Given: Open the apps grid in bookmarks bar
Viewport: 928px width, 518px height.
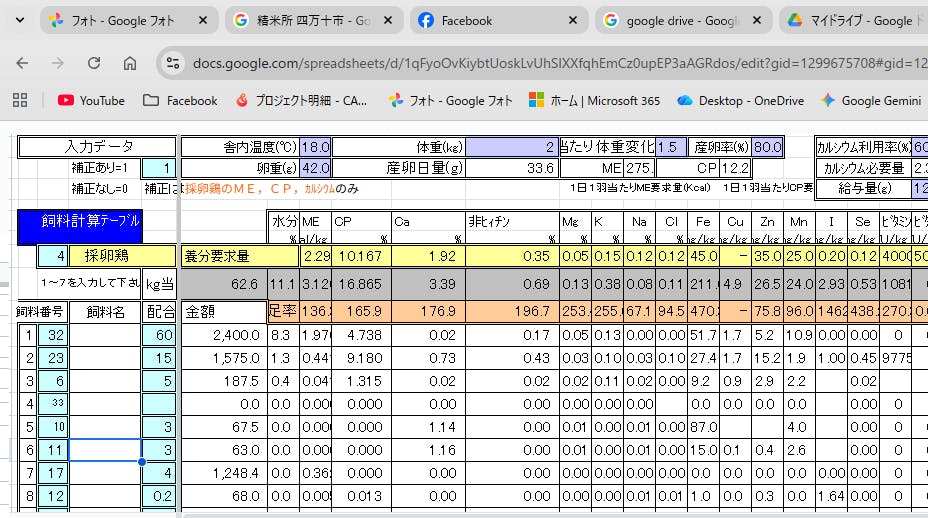Looking at the screenshot, I should click(20, 100).
